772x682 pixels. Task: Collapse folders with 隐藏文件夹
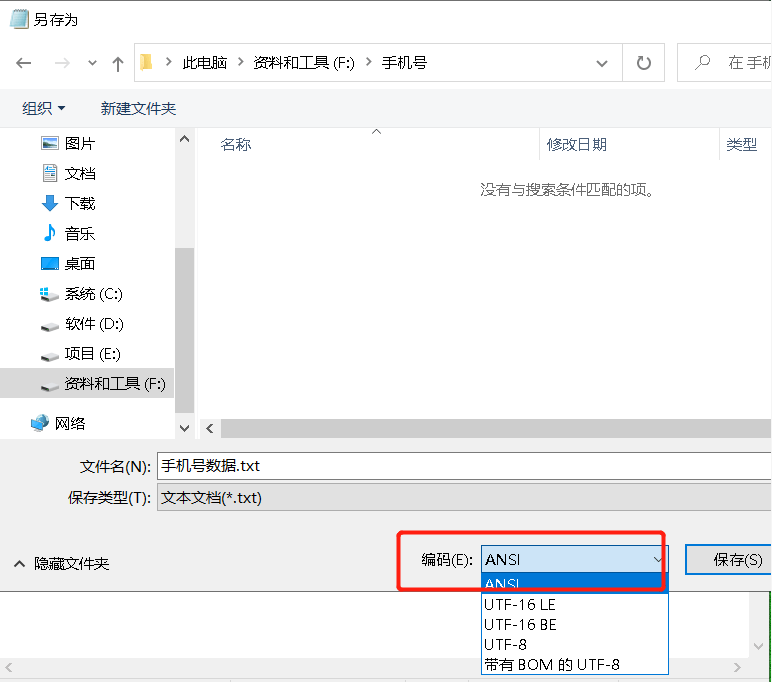(x=62, y=563)
